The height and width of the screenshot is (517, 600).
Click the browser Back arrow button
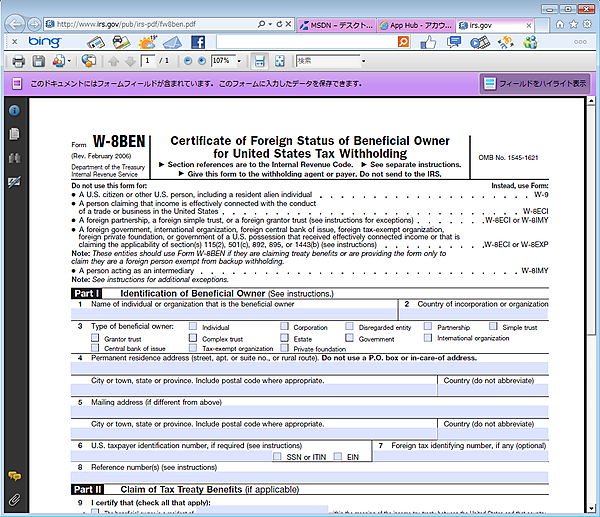[15, 24]
